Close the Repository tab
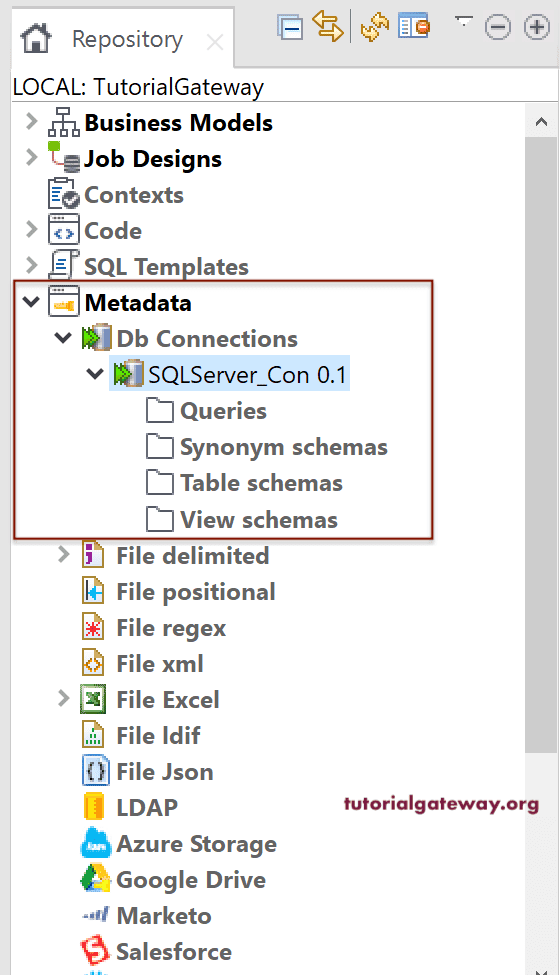The image size is (560, 975). pos(215,43)
